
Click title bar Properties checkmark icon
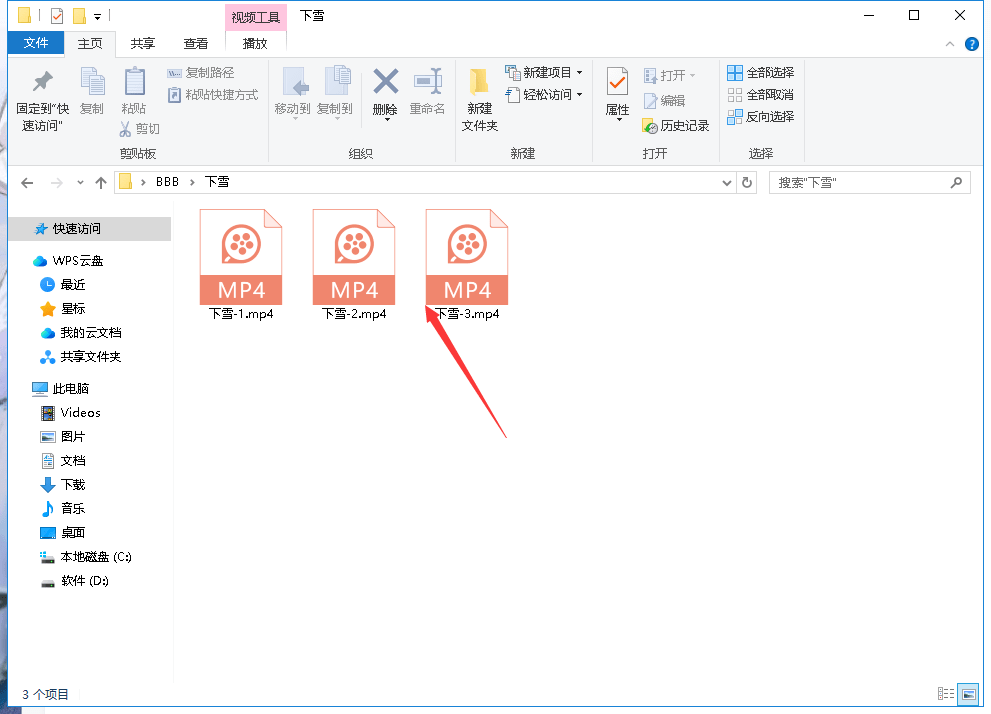pyautogui.click(x=57, y=15)
